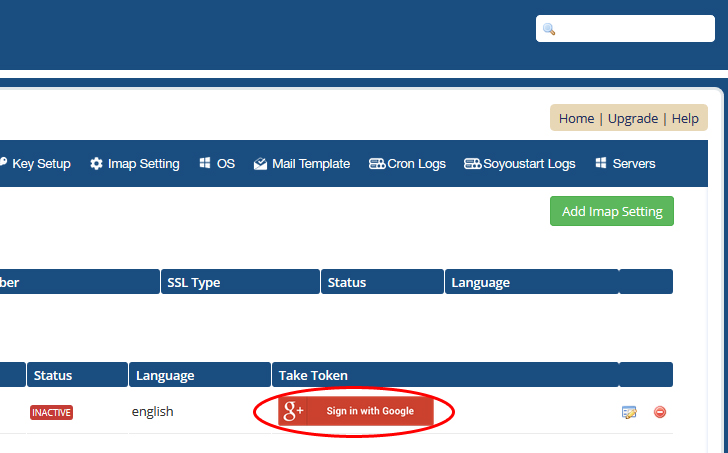The image size is (728, 453).
Task: Click the INACTIVE status badge
Action: pyautogui.click(x=52, y=412)
